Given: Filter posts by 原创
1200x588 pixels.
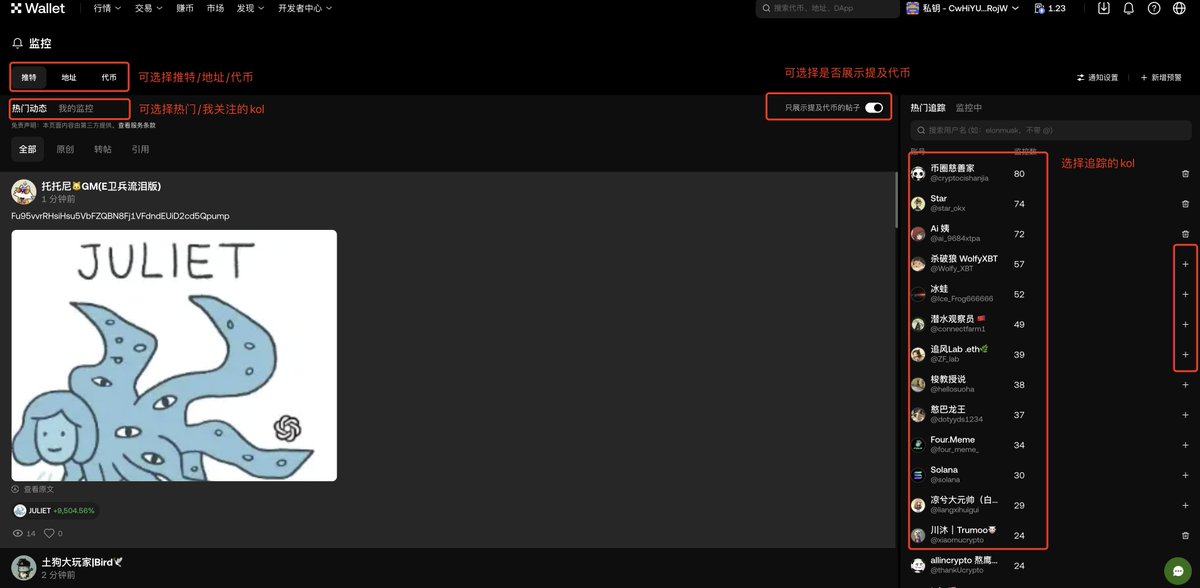Looking at the screenshot, I should click(x=65, y=149).
